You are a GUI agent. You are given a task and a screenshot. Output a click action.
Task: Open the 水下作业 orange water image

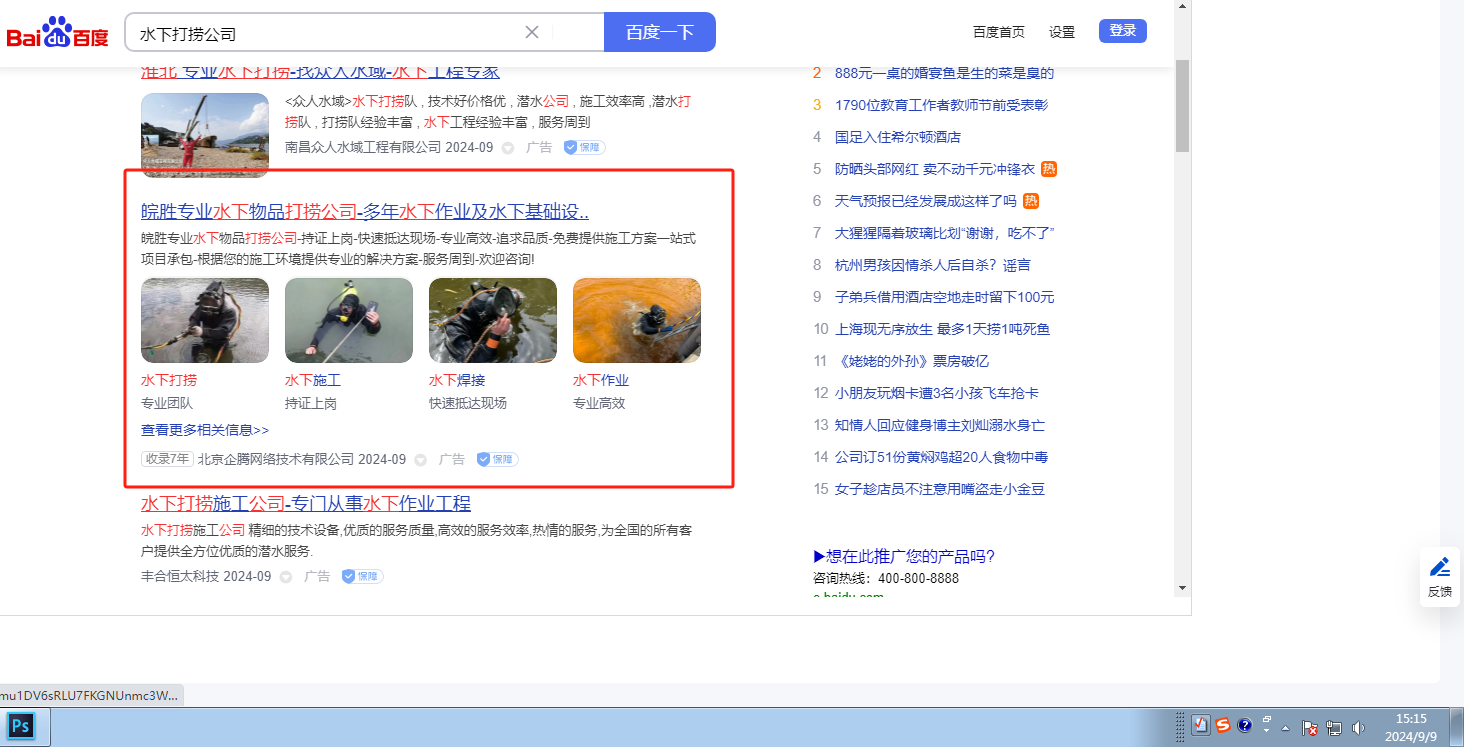point(637,320)
